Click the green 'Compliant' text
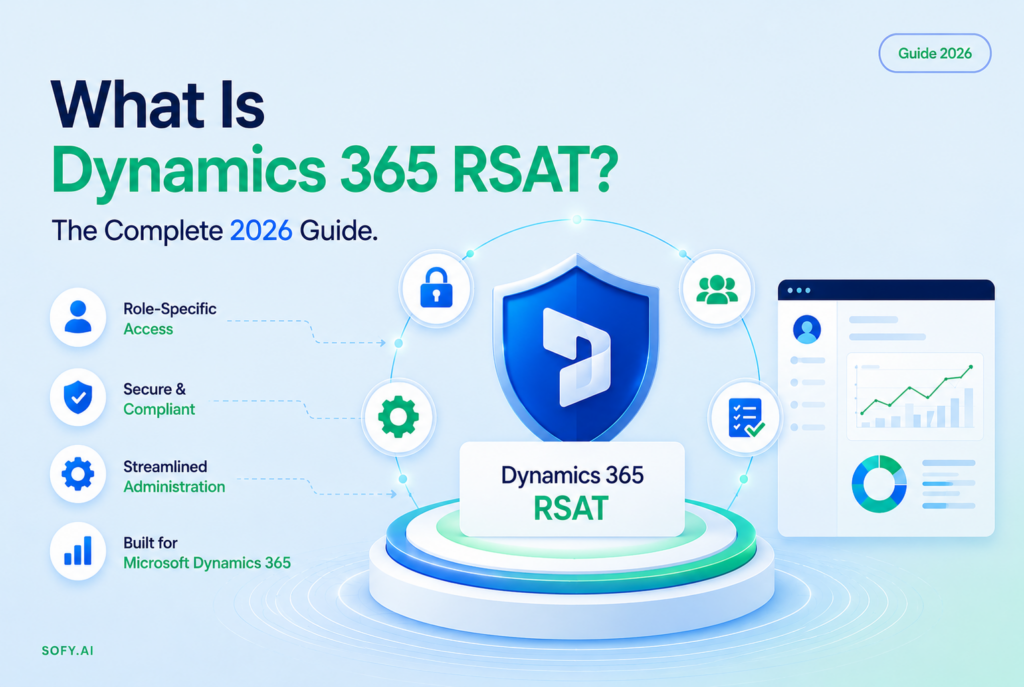 159,409
